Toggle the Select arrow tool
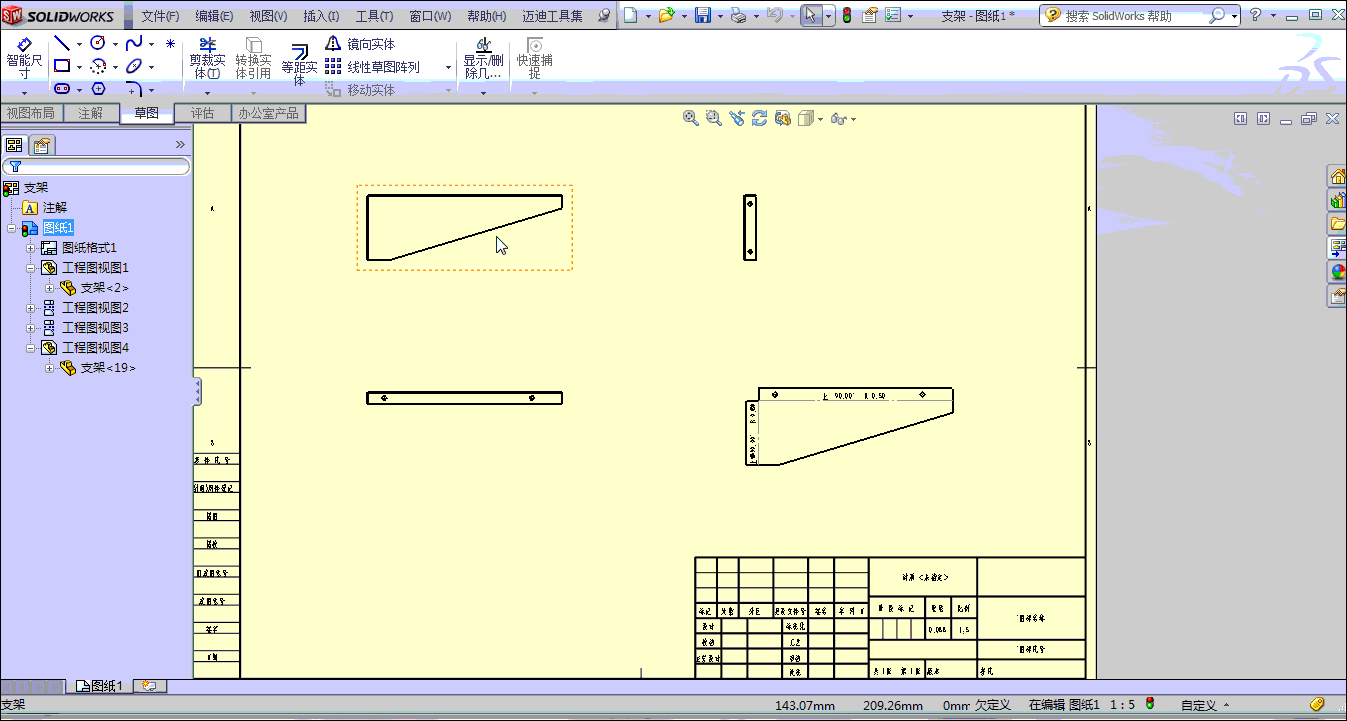Viewport: 1347px width, 721px height. [812, 15]
